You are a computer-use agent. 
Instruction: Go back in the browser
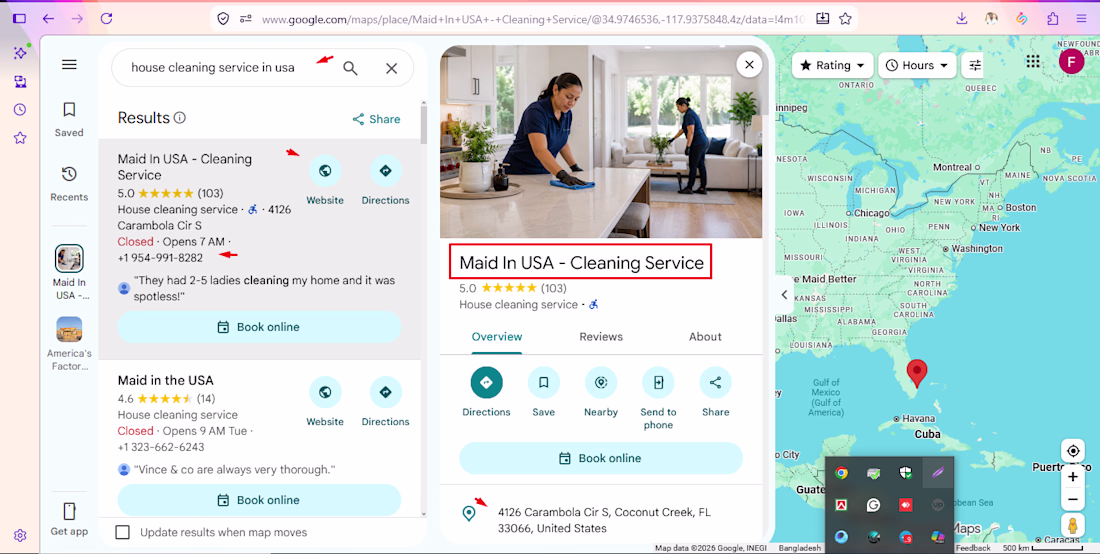[48, 19]
